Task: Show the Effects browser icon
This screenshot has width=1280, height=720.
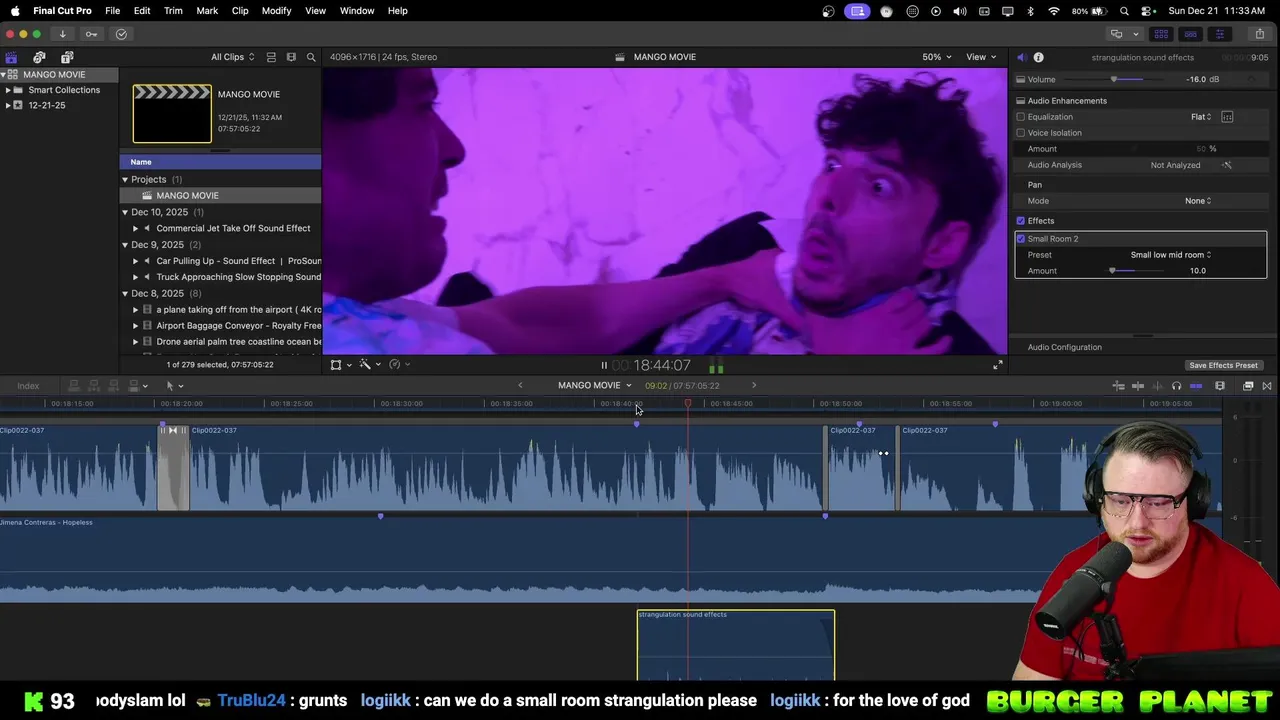Action: tap(1248, 386)
